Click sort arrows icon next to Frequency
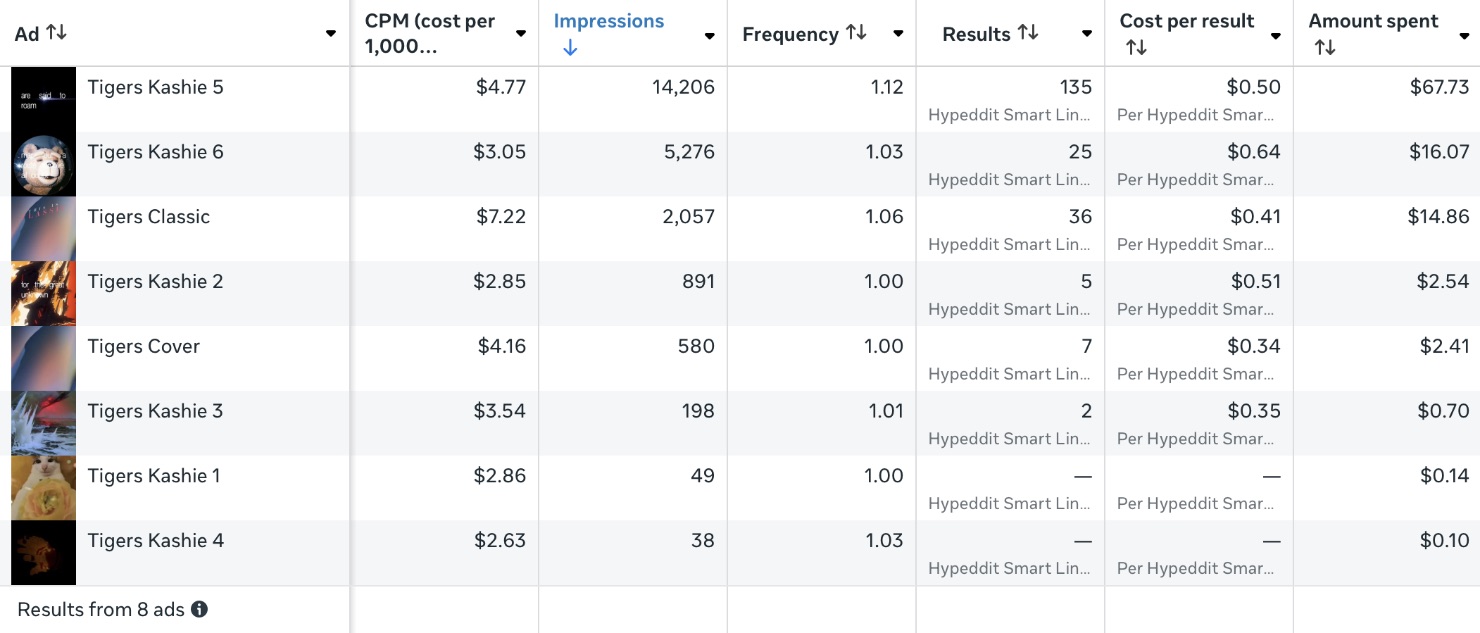 pos(856,33)
